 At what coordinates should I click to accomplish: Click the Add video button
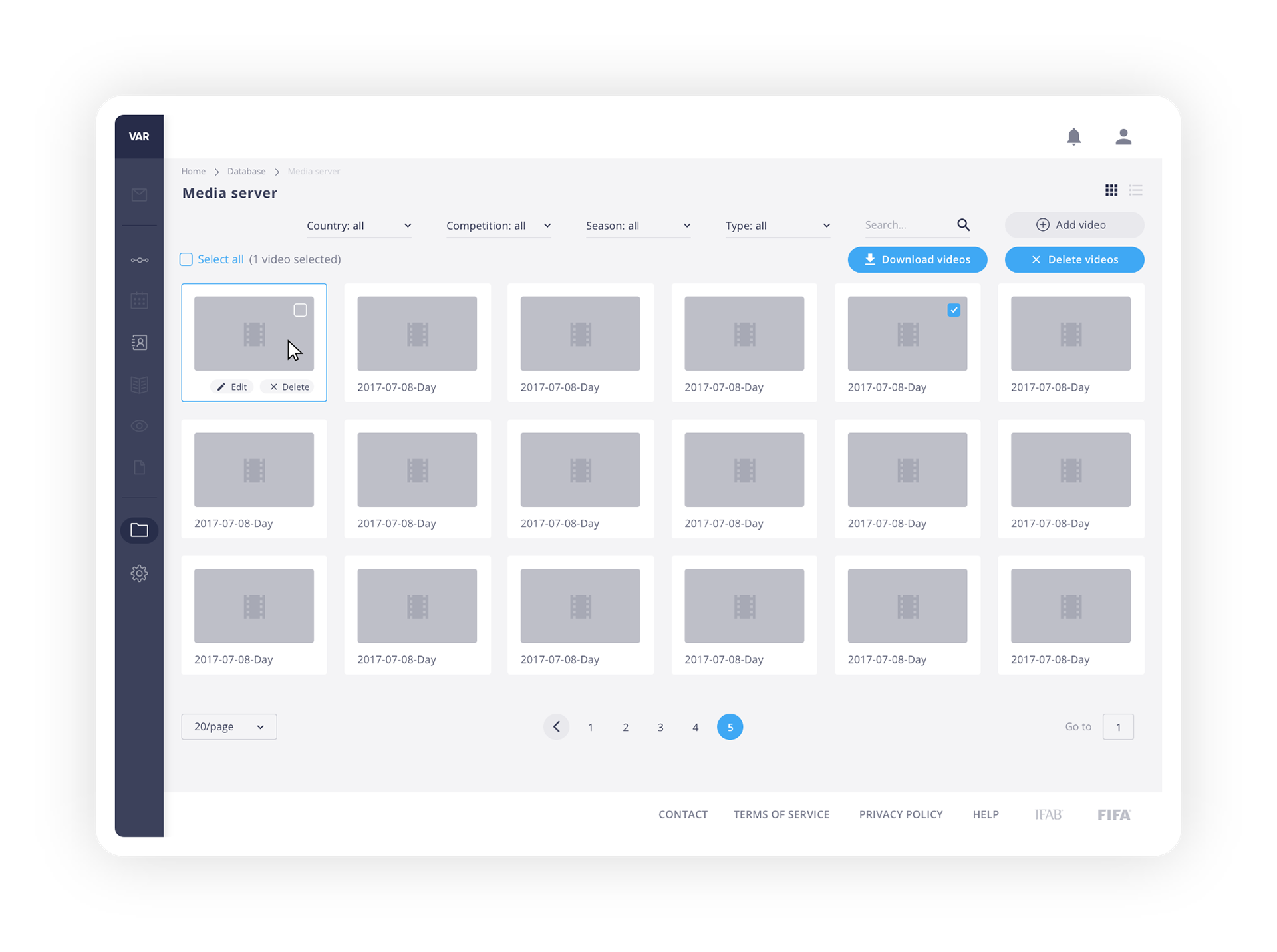click(x=1074, y=225)
